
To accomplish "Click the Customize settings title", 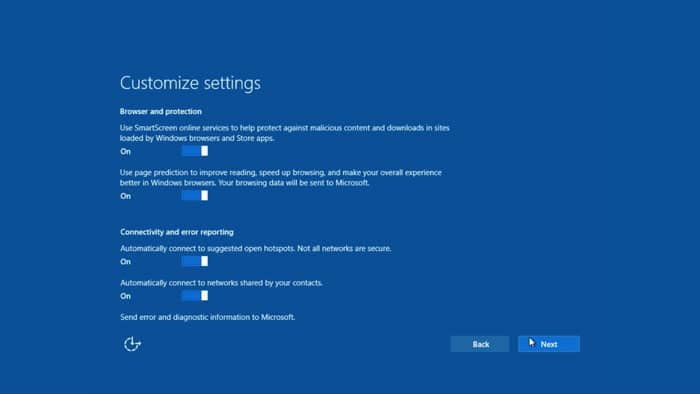I will 190,83.
